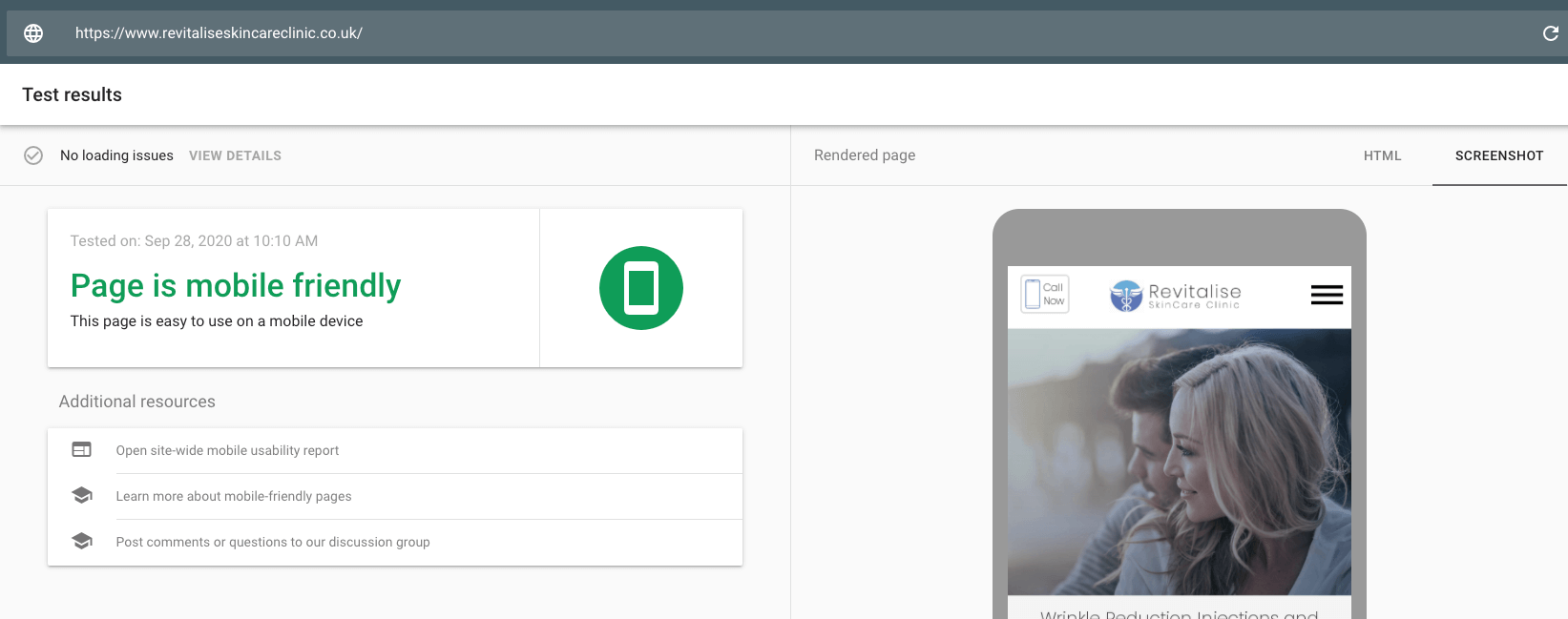Click the graduation cap icon beside Post comments
The height and width of the screenshot is (619, 1568).
82,542
